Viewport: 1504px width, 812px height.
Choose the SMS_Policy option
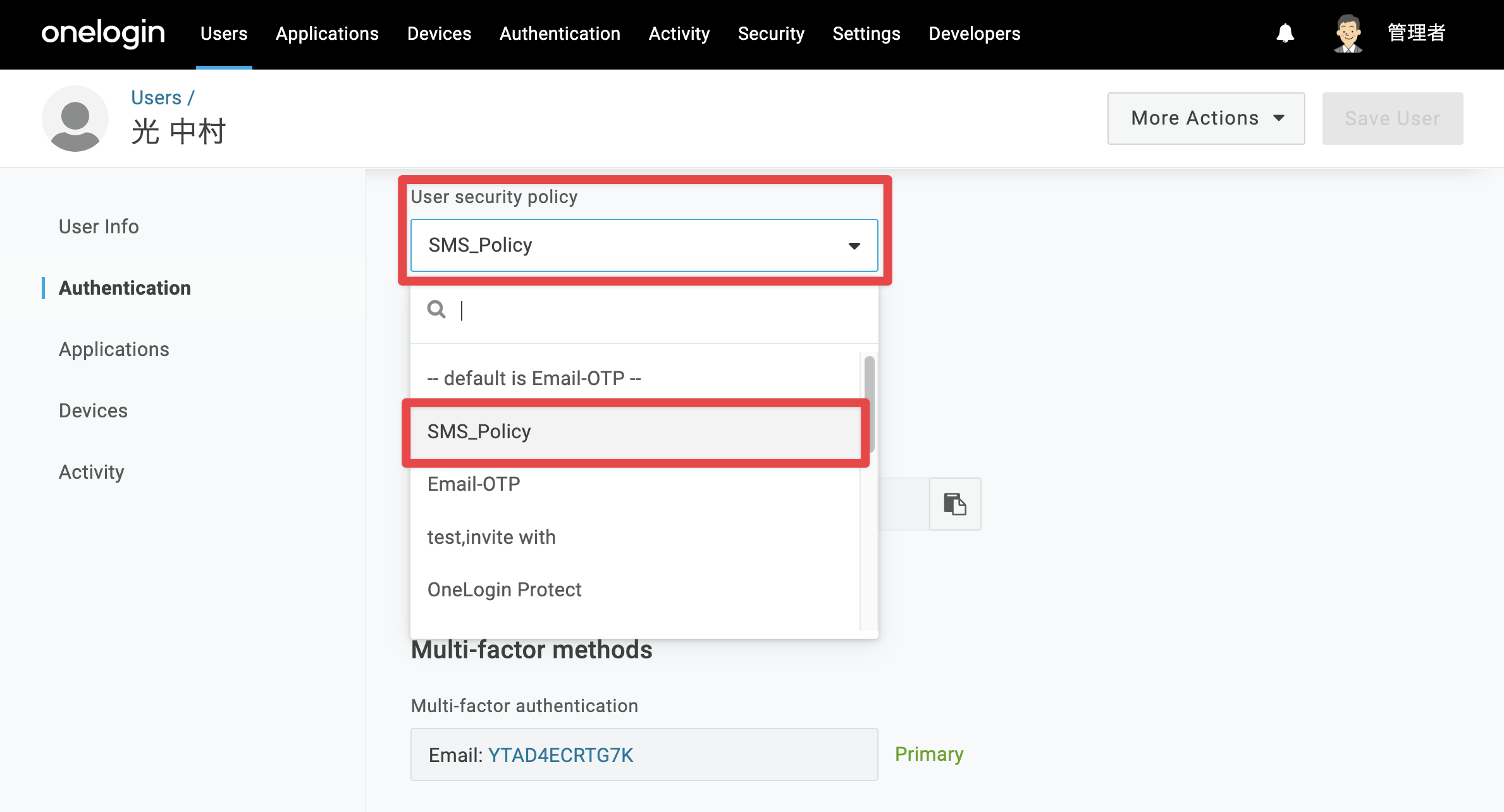635,431
